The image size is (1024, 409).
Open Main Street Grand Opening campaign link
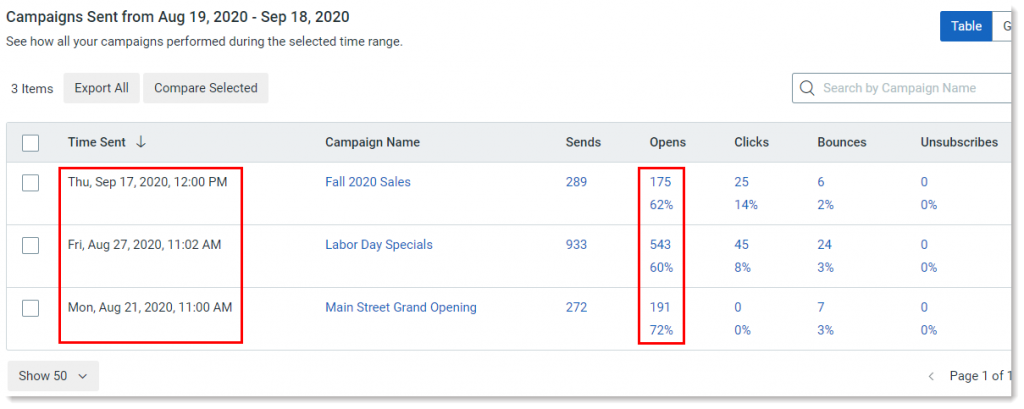coord(401,307)
